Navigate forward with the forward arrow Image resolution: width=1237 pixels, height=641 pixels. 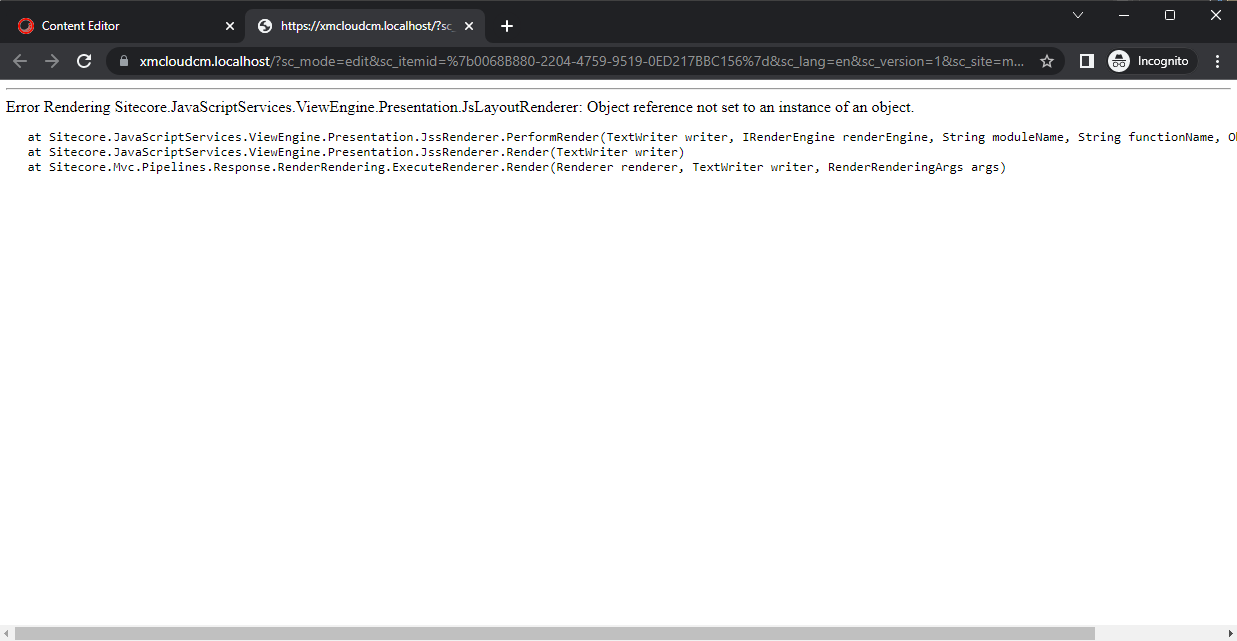pyautogui.click(x=52, y=61)
